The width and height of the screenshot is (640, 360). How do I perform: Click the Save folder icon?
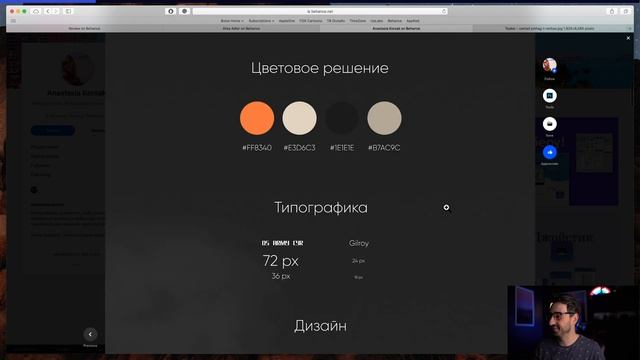[549, 124]
